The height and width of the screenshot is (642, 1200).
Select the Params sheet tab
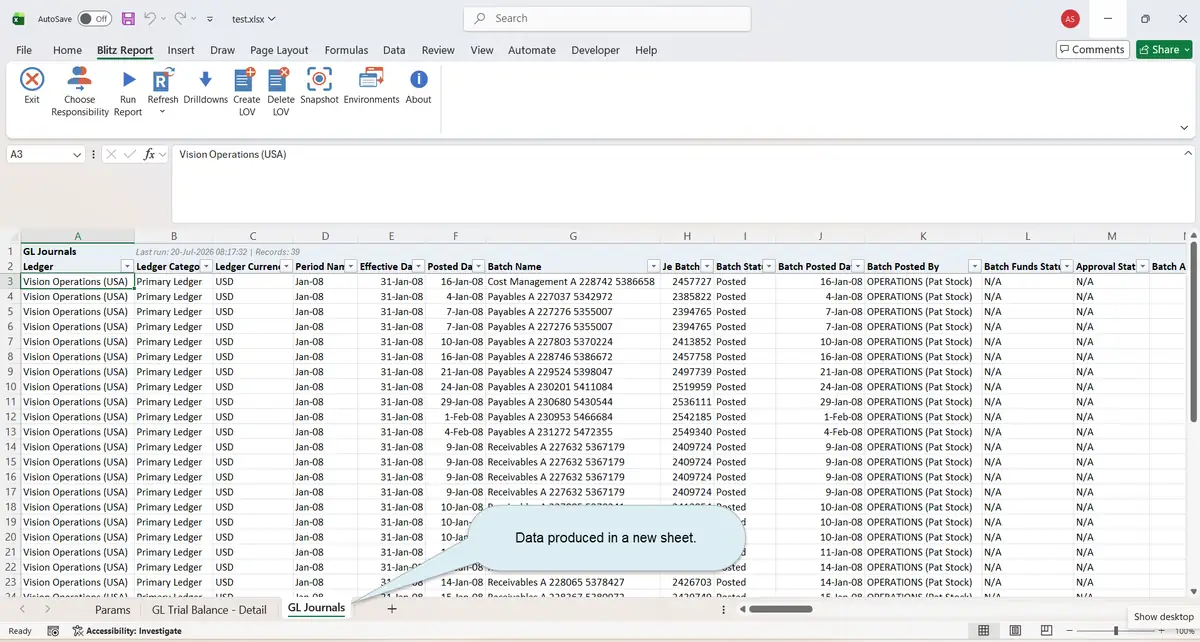click(113, 609)
